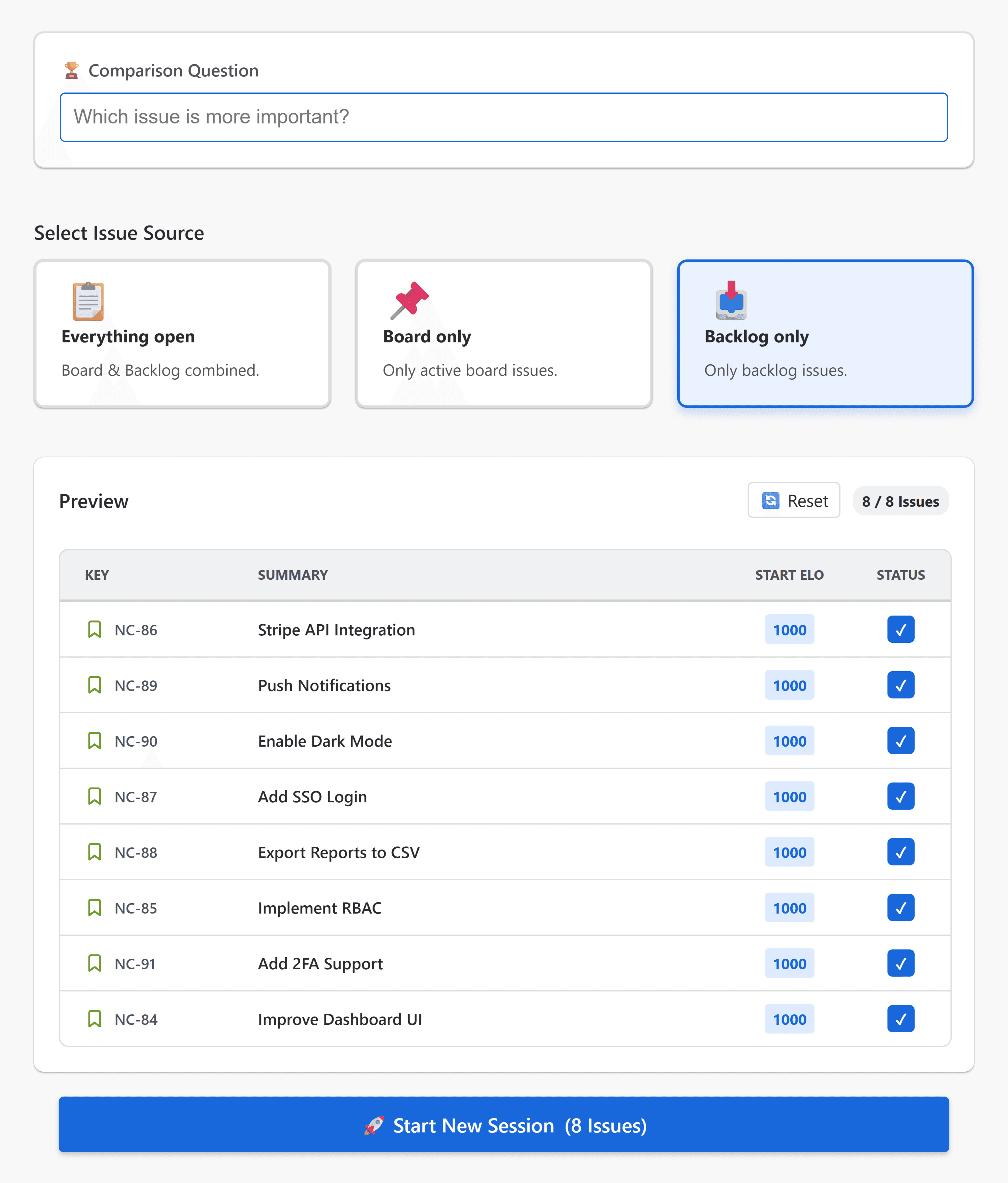Image resolution: width=1008 pixels, height=1183 pixels.
Task: Reset the preview selection
Action: 794,501
